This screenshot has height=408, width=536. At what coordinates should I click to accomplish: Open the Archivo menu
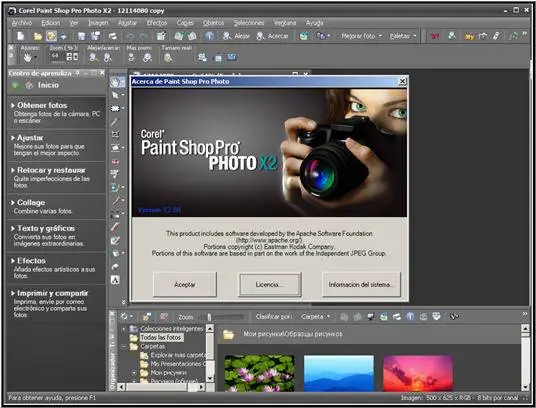point(22,23)
